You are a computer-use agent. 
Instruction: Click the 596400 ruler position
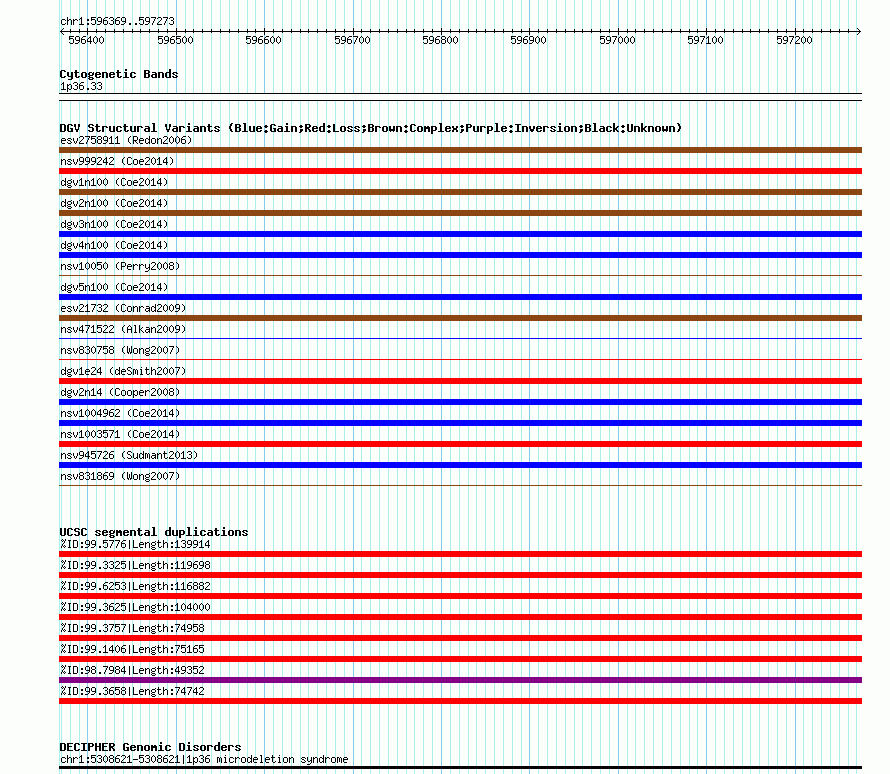[x=86, y=40]
